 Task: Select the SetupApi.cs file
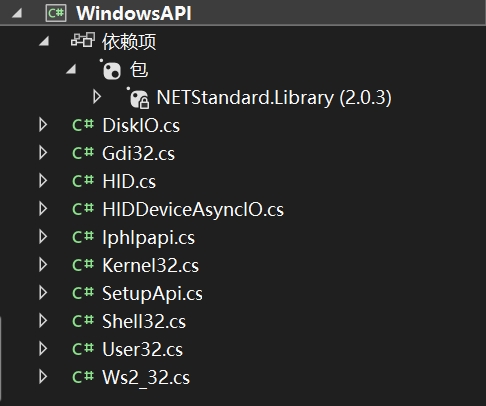[152, 294]
